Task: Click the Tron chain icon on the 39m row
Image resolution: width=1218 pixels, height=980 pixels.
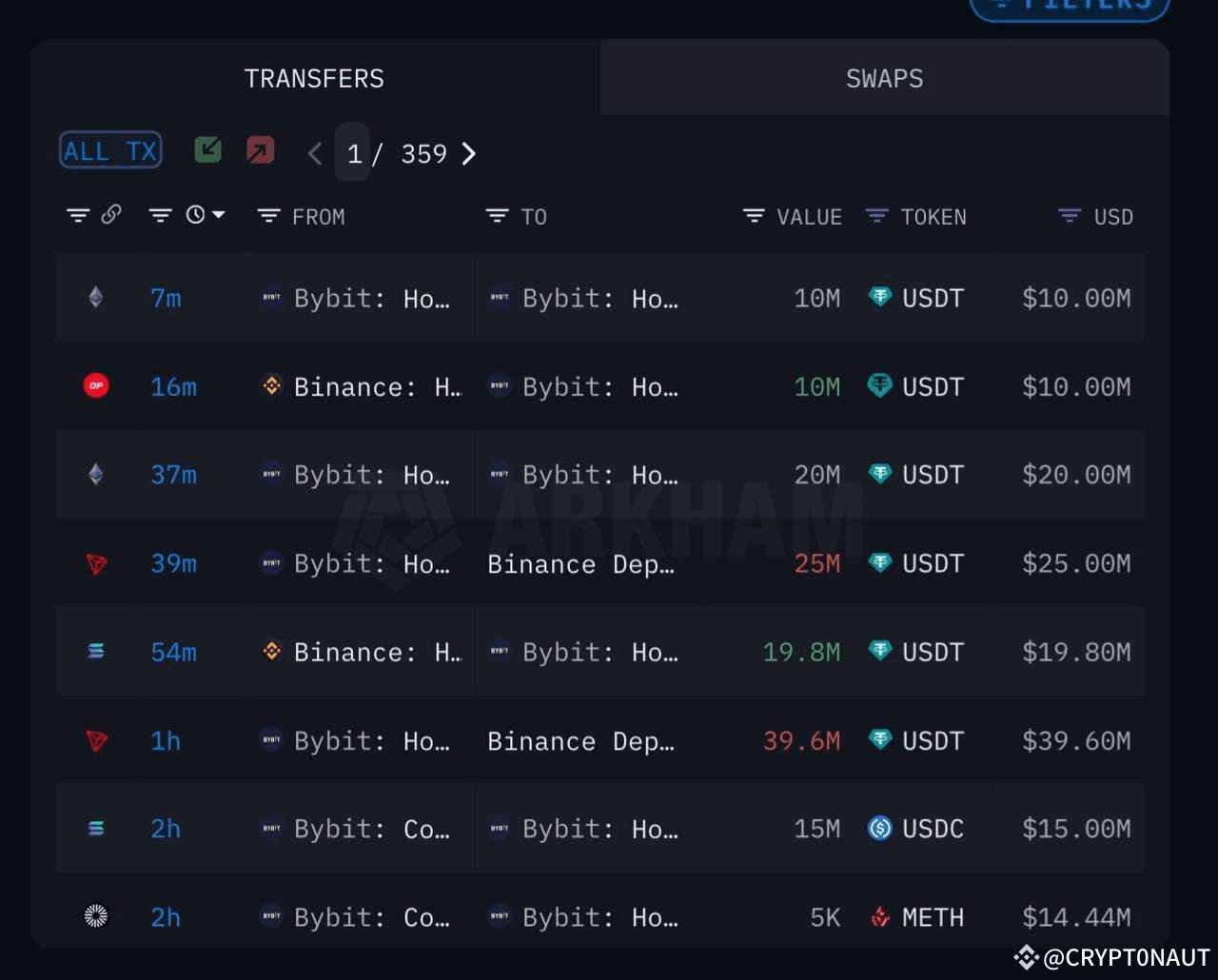Action: point(94,563)
